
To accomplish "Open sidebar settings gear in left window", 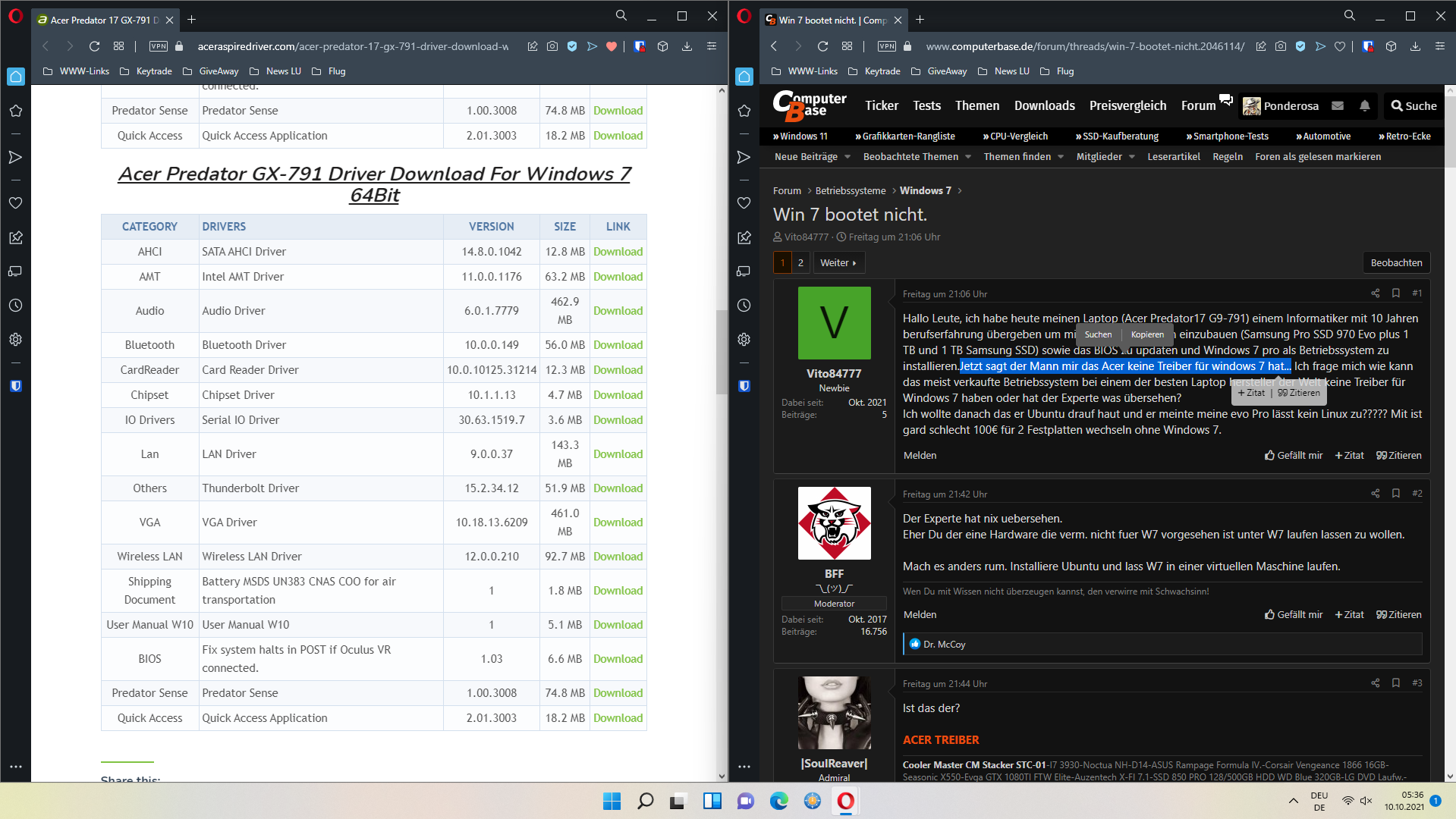I will [x=15, y=340].
